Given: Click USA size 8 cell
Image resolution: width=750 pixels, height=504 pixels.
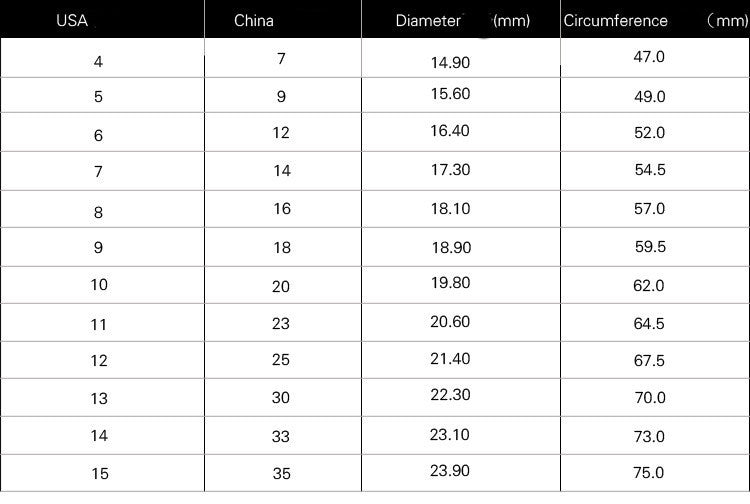Looking at the screenshot, I should [x=98, y=213].
